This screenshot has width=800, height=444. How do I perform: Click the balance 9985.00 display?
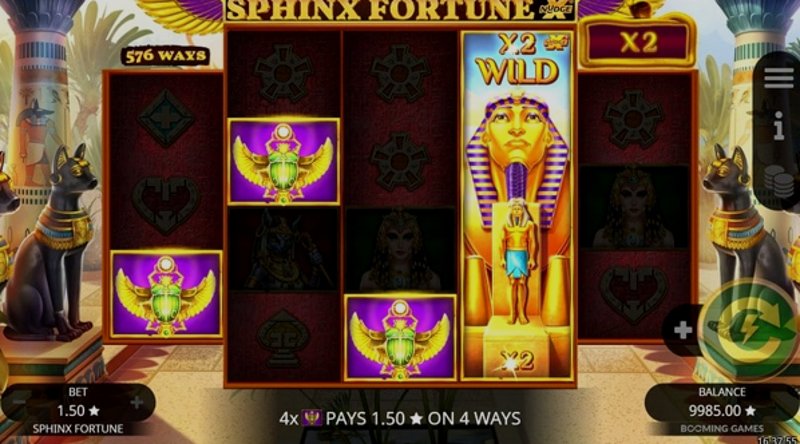[720, 411]
